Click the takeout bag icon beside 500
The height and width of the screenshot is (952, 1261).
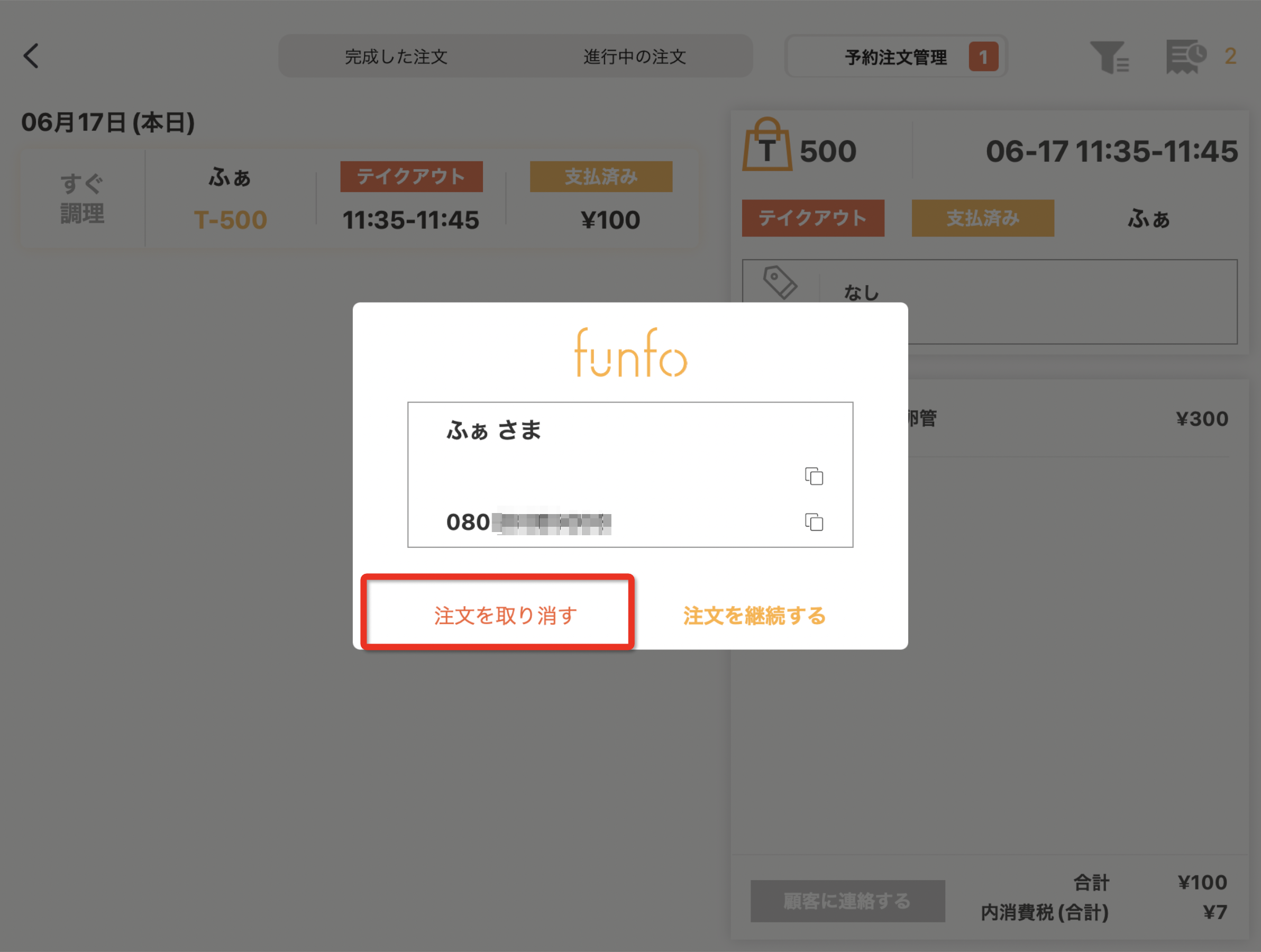[767, 145]
